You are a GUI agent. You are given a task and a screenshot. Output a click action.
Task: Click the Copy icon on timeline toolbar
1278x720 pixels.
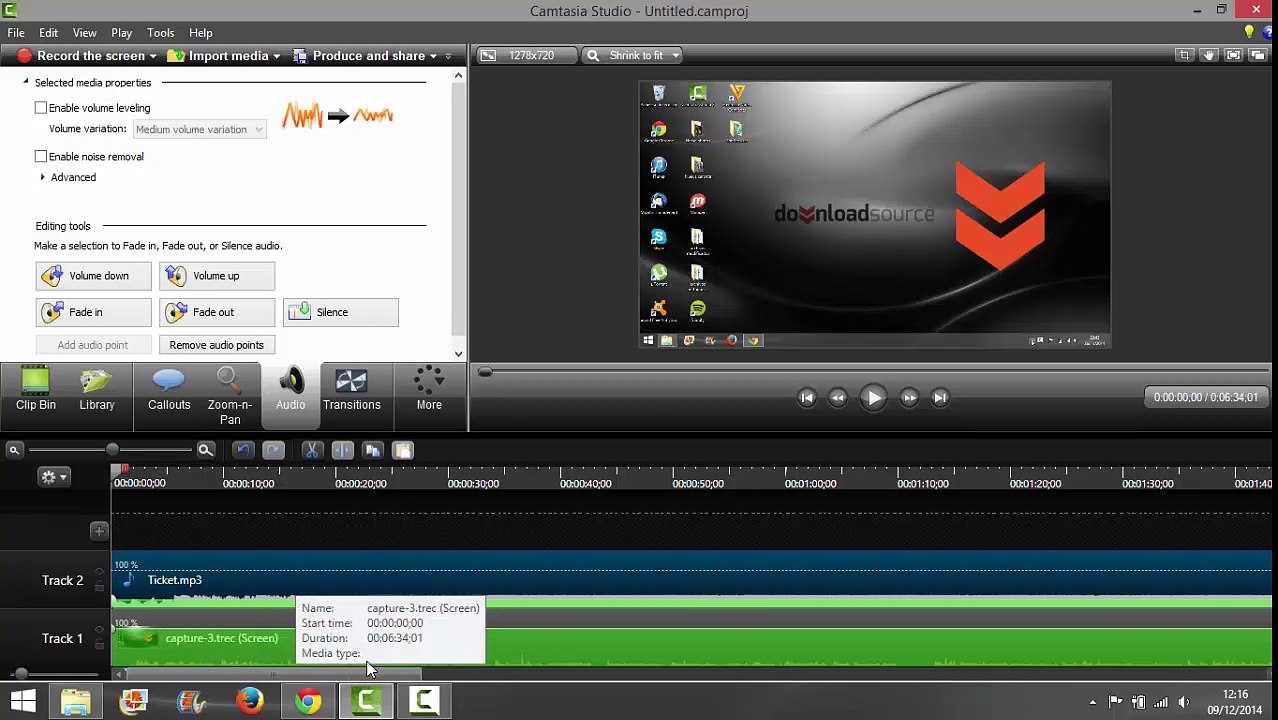372,450
